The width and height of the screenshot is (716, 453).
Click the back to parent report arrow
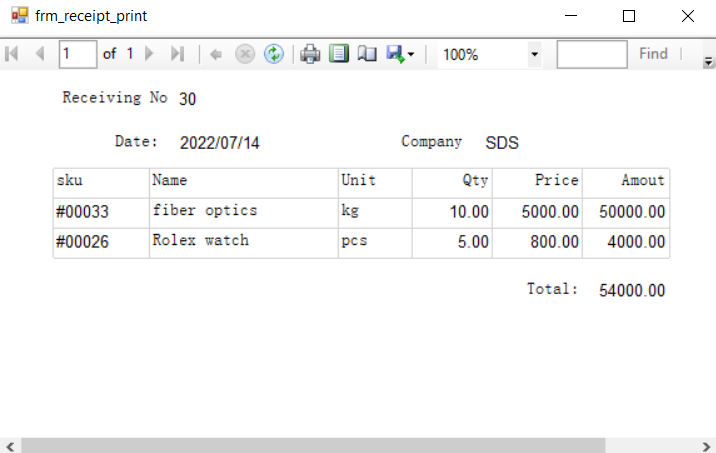click(216, 54)
